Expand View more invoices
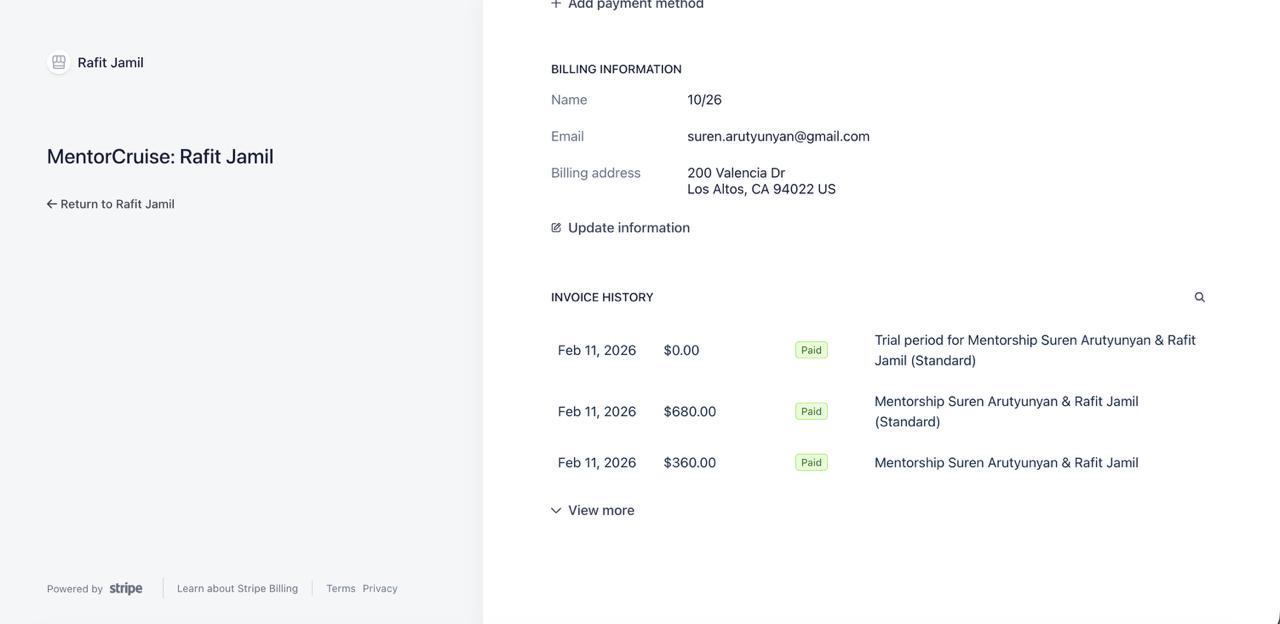This screenshot has height=624, width=1280. [x=601, y=510]
